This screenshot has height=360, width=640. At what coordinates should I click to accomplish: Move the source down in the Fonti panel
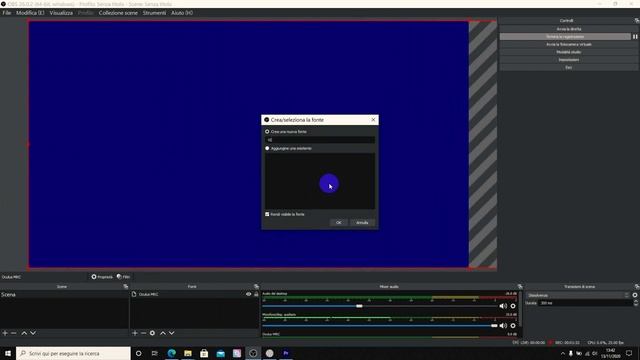click(x=172, y=333)
